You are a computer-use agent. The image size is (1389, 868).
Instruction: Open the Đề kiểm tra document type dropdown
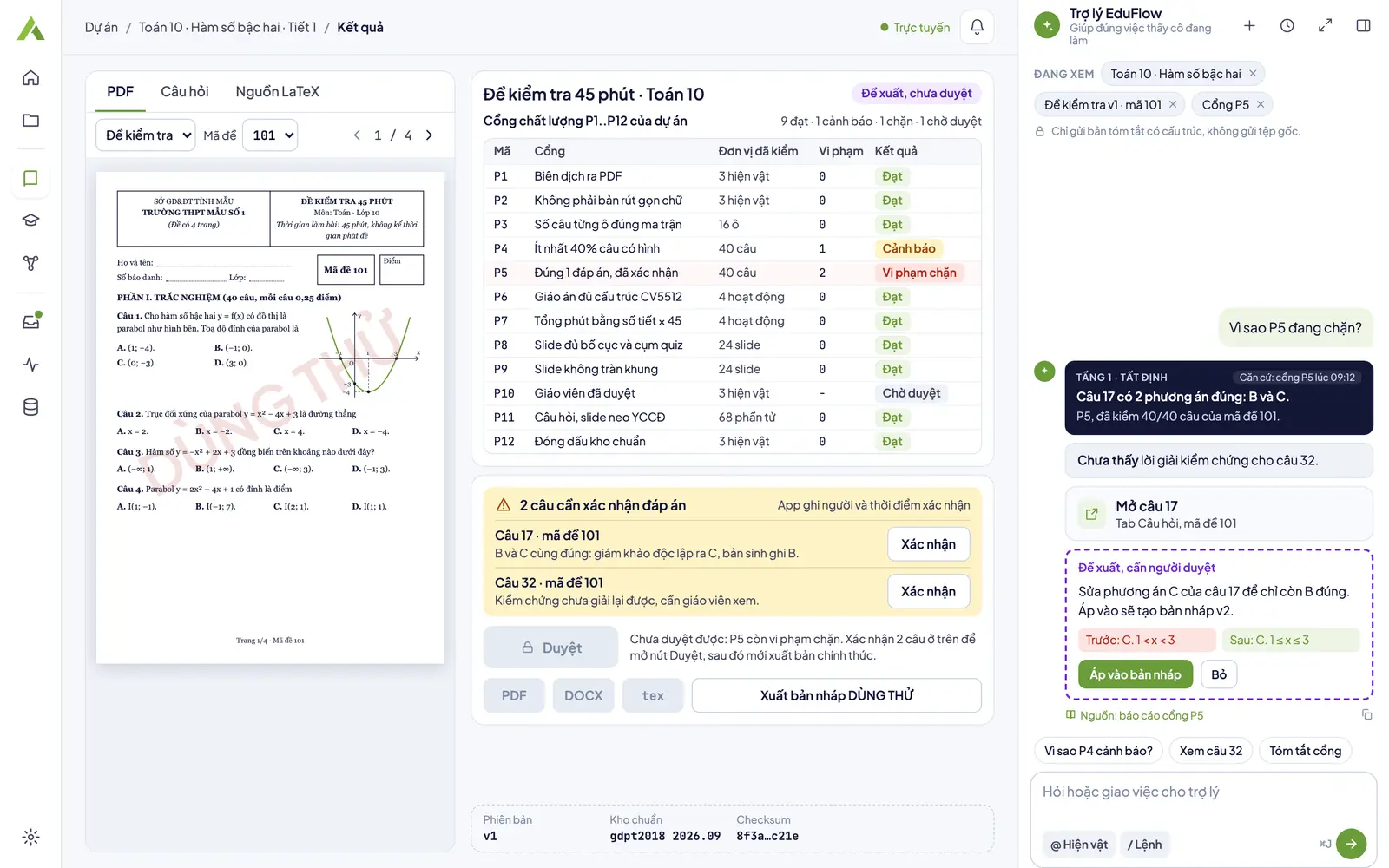pyautogui.click(x=145, y=135)
